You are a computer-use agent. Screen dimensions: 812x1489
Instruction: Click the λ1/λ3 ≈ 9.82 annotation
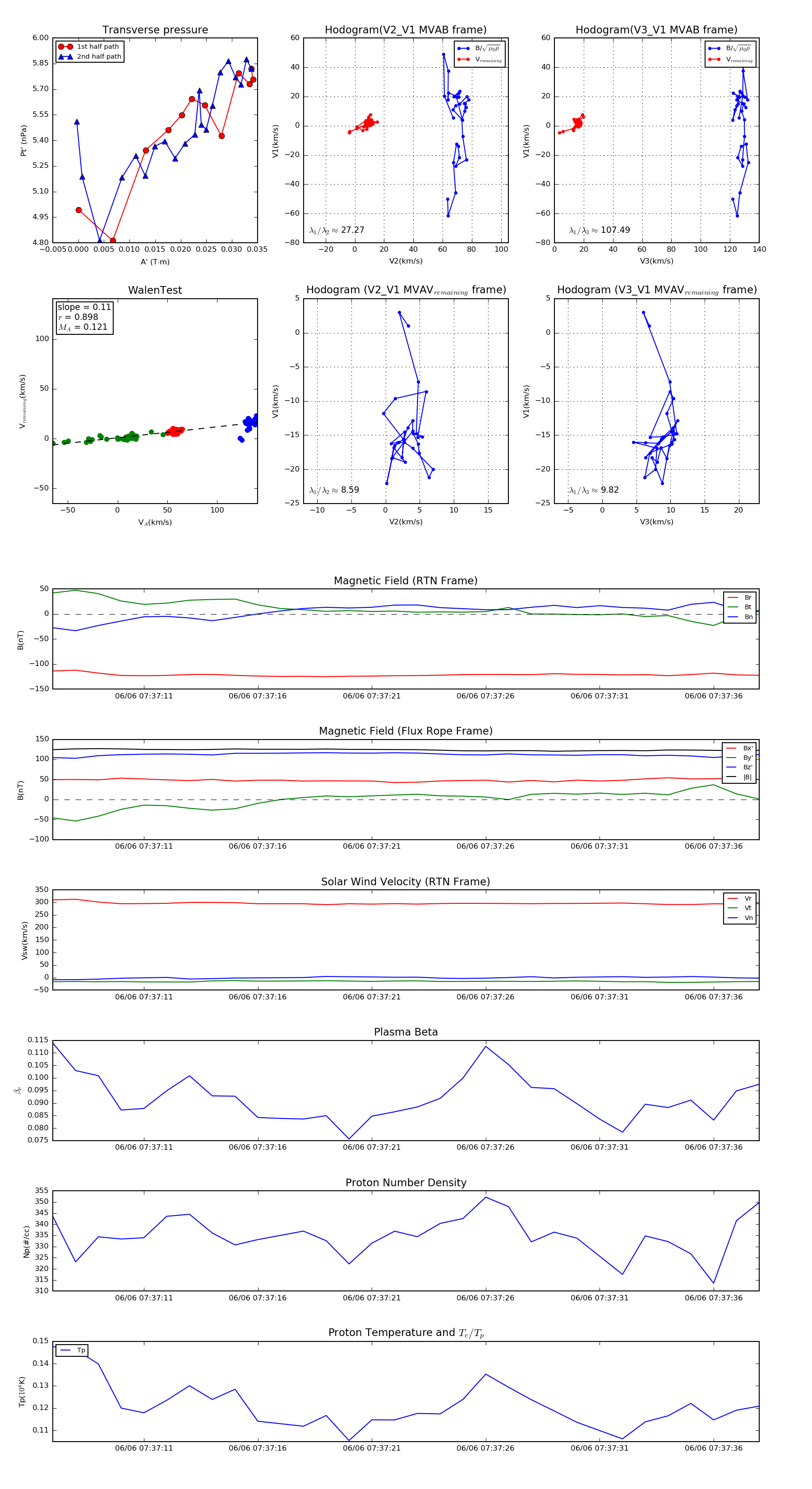coord(594,490)
